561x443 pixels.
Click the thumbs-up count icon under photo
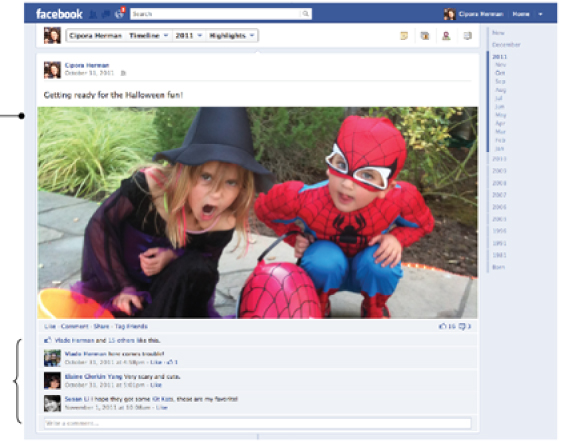[443, 326]
